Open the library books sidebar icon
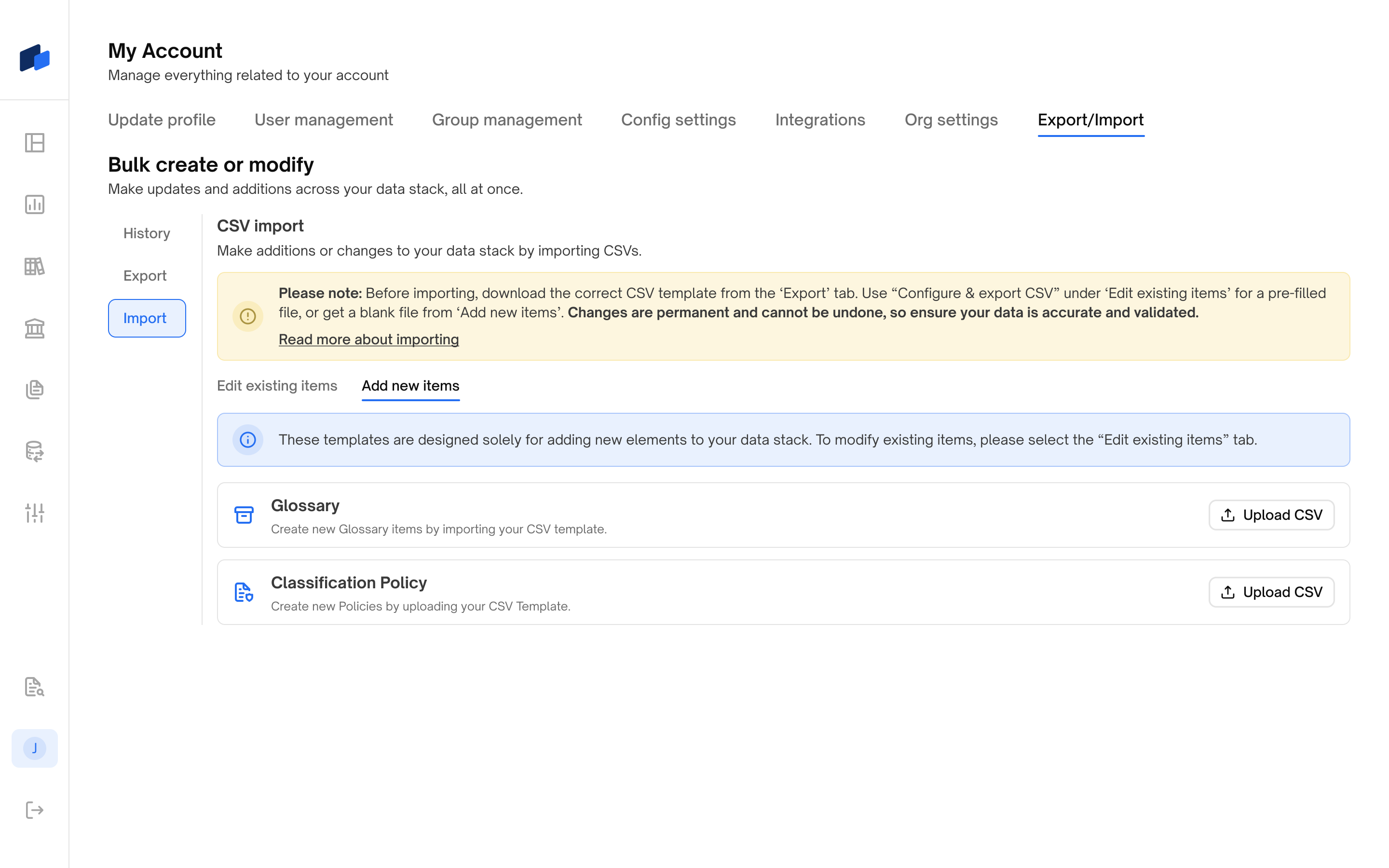The width and height of the screenshot is (1389, 868). [x=34, y=266]
